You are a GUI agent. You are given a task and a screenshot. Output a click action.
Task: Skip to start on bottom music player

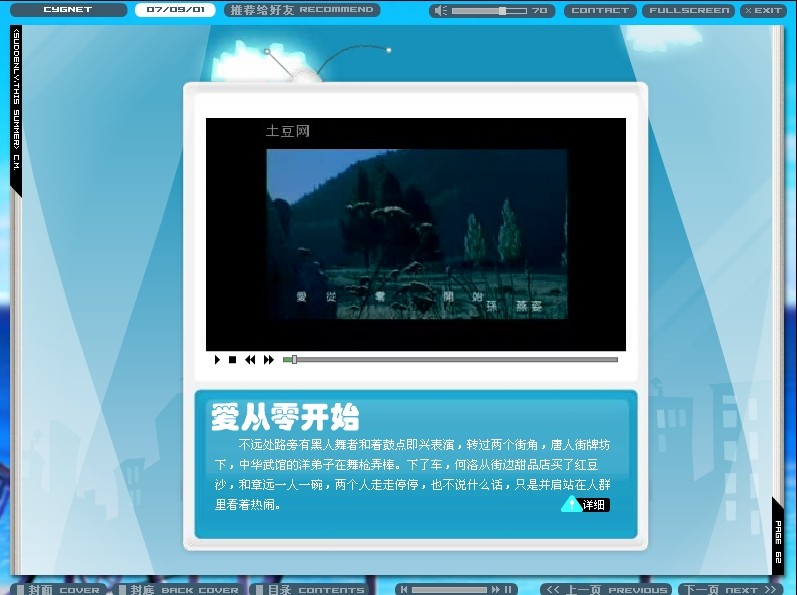point(404,589)
